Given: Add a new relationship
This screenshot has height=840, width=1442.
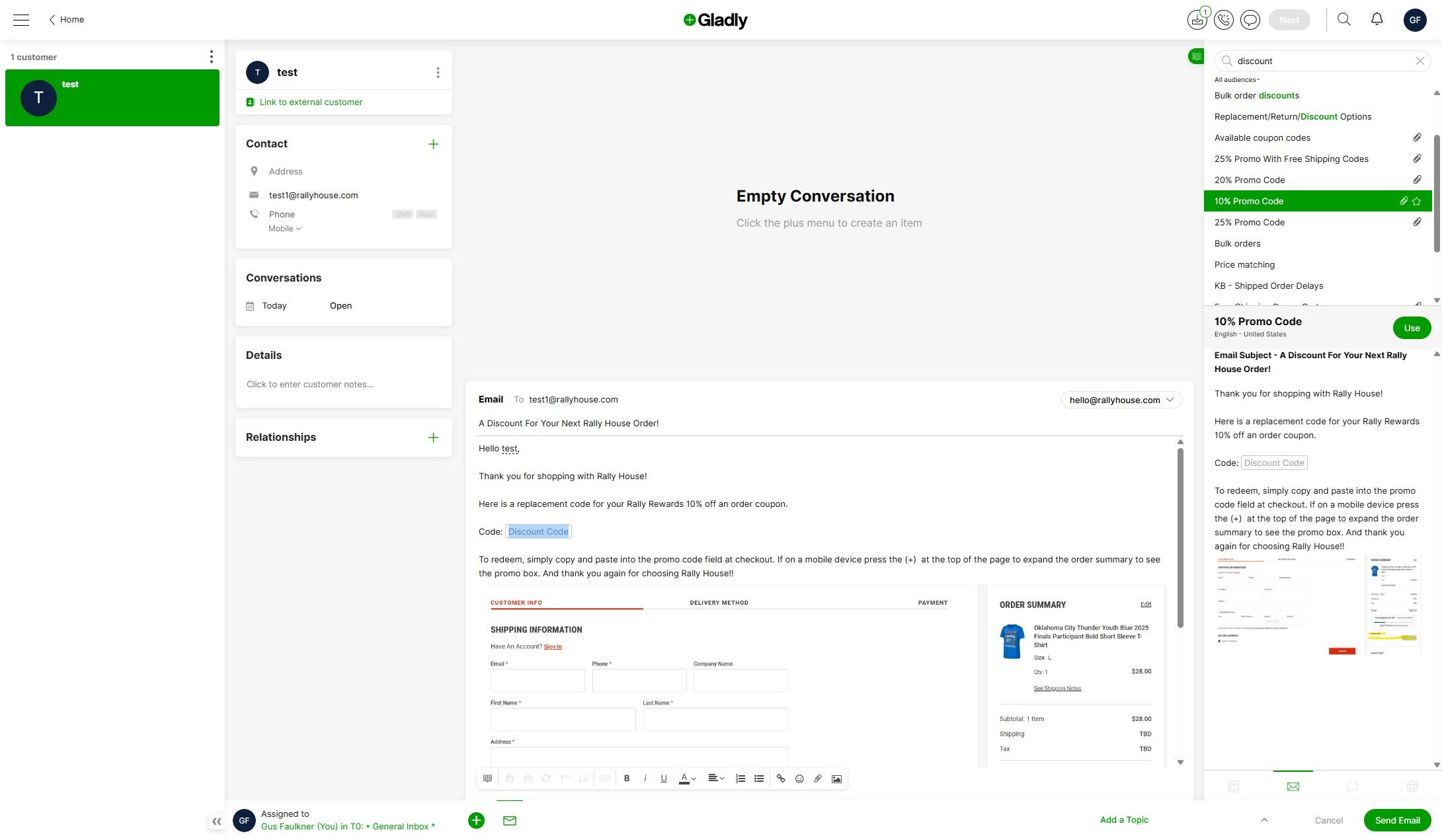Looking at the screenshot, I should pos(433,438).
